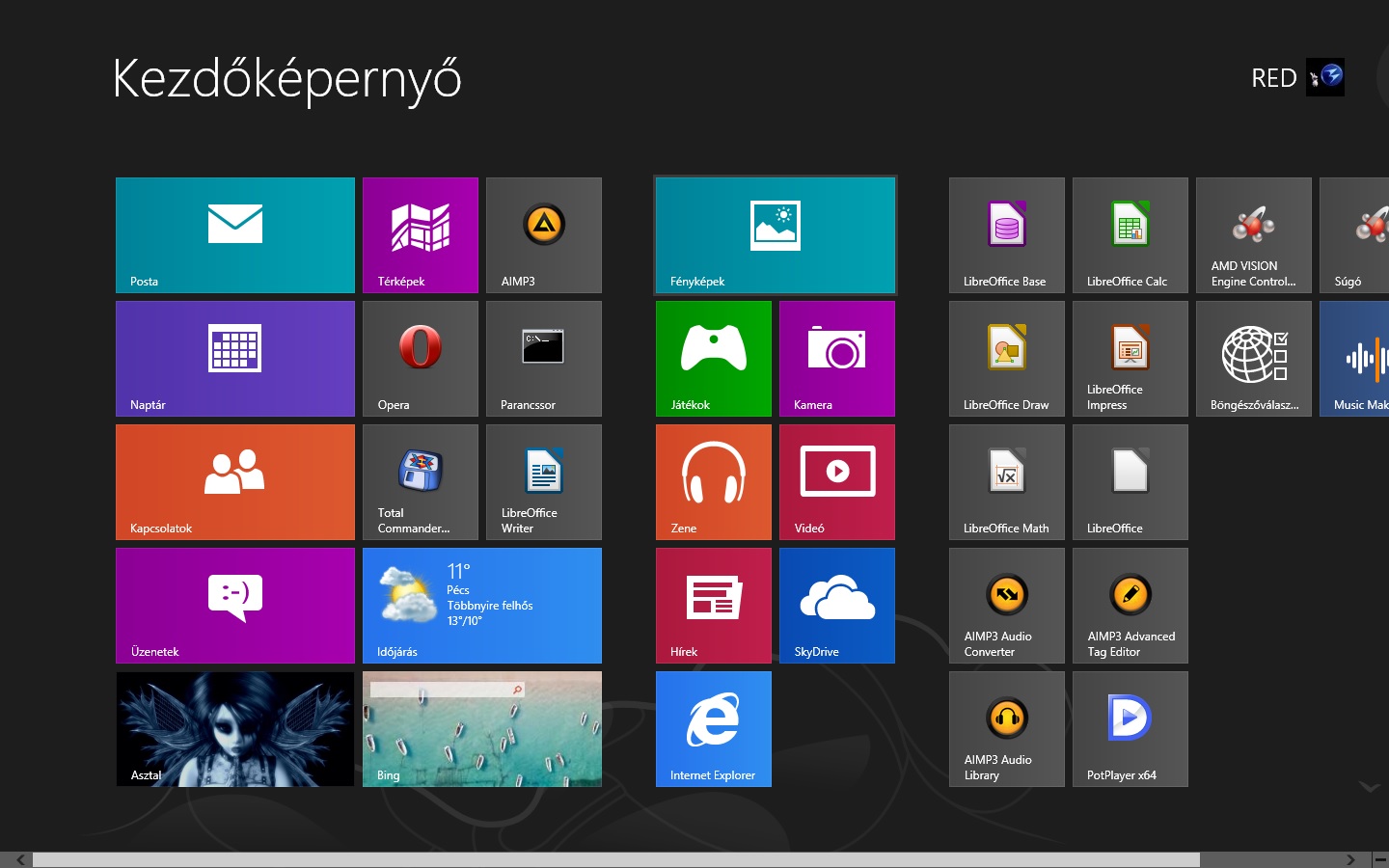Image resolution: width=1389 pixels, height=868 pixels.
Task: Launch the AIMP3 Audio Converter tile
Action: coord(1007,606)
